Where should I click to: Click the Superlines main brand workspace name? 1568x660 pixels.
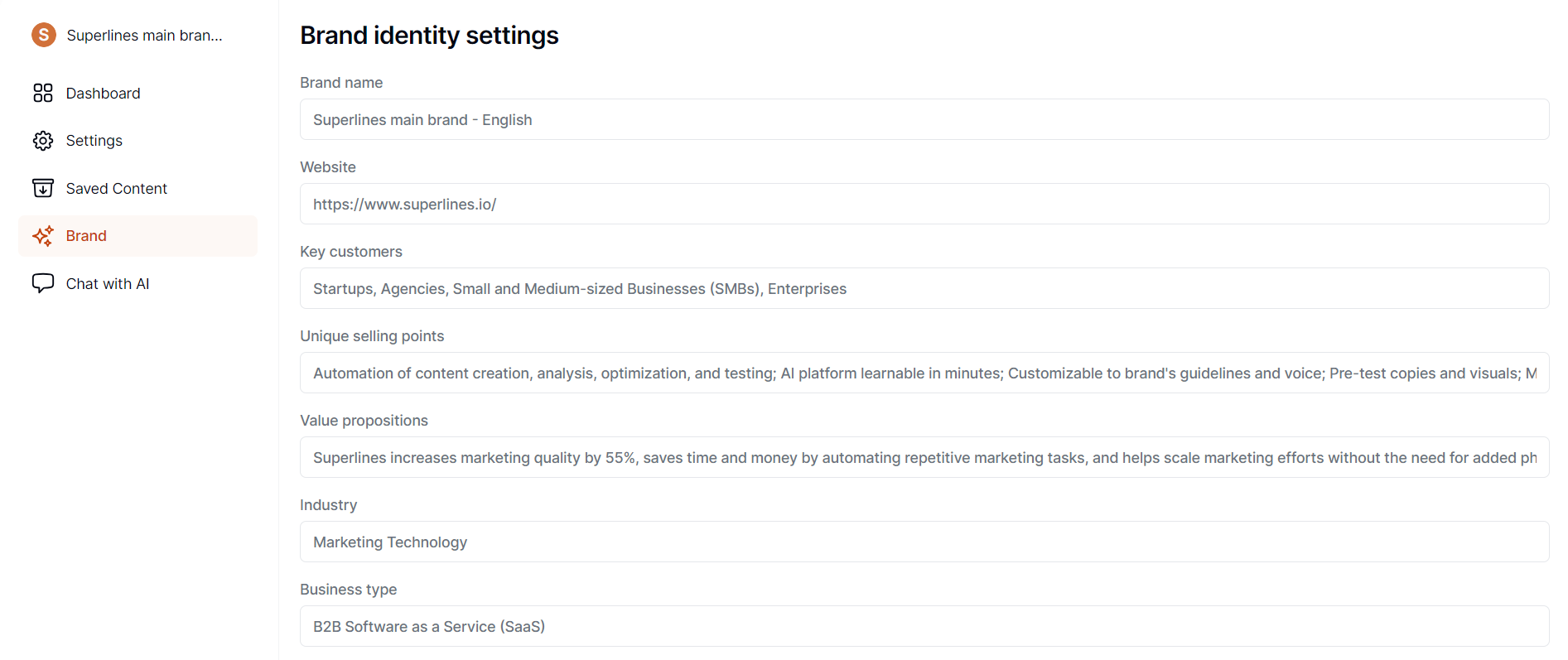[x=144, y=36]
